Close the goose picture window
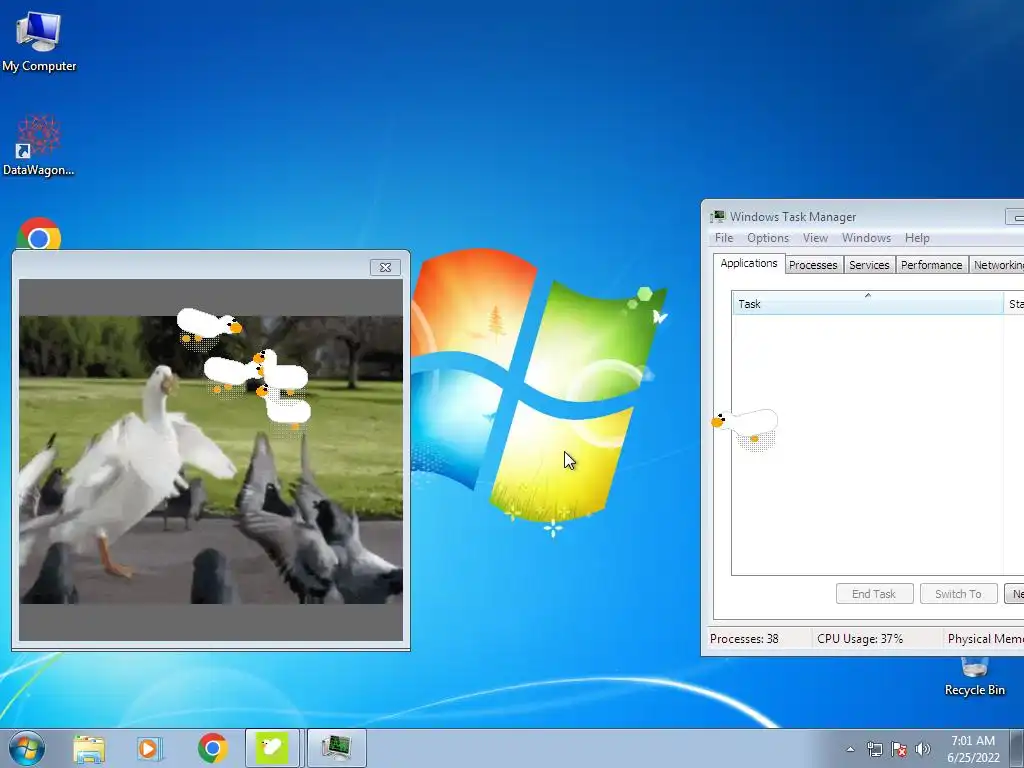Screen dimensions: 1024x768 385,267
